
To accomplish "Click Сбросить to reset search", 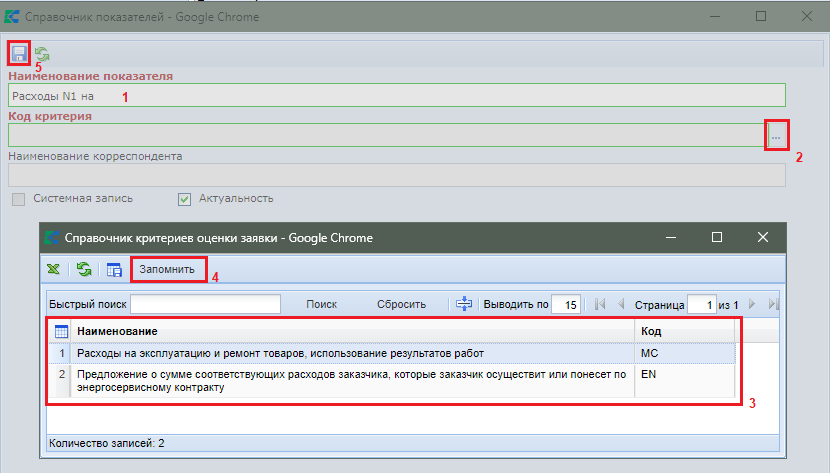I will point(401,304).
